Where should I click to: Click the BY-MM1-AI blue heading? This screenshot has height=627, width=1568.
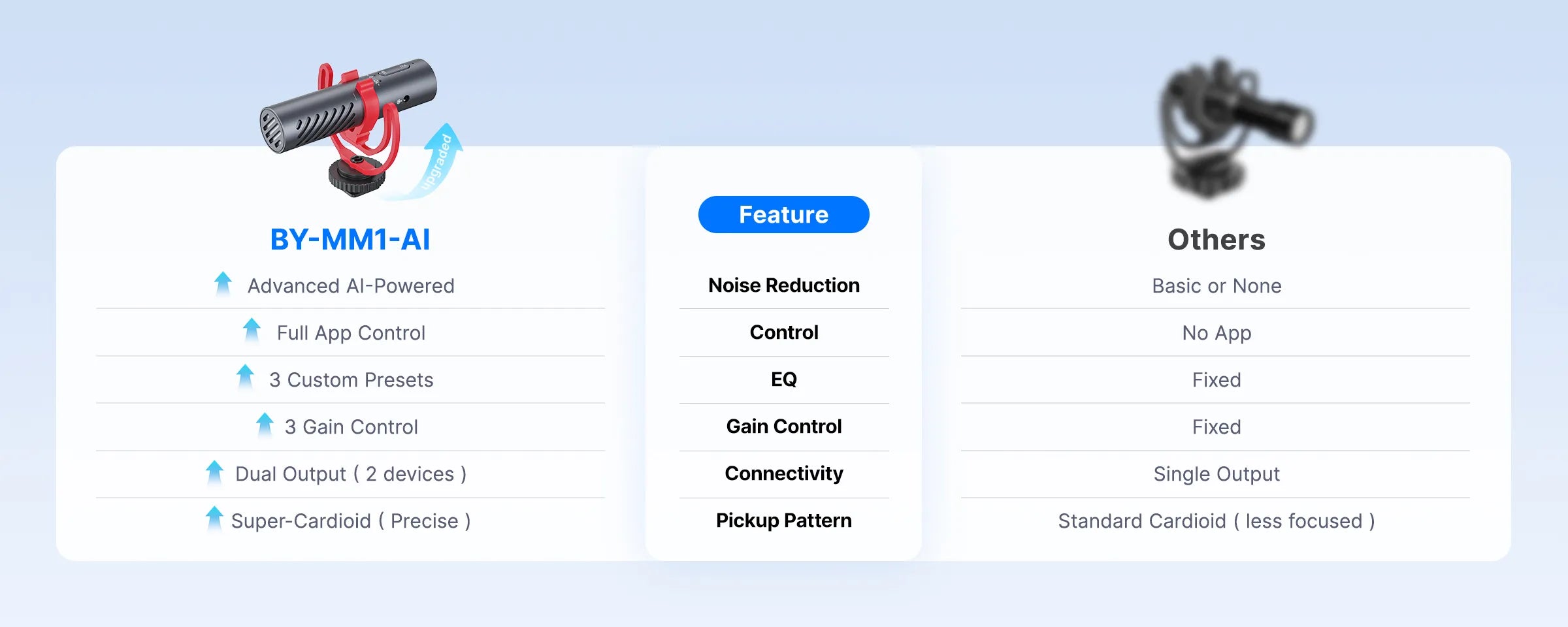[x=350, y=240]
